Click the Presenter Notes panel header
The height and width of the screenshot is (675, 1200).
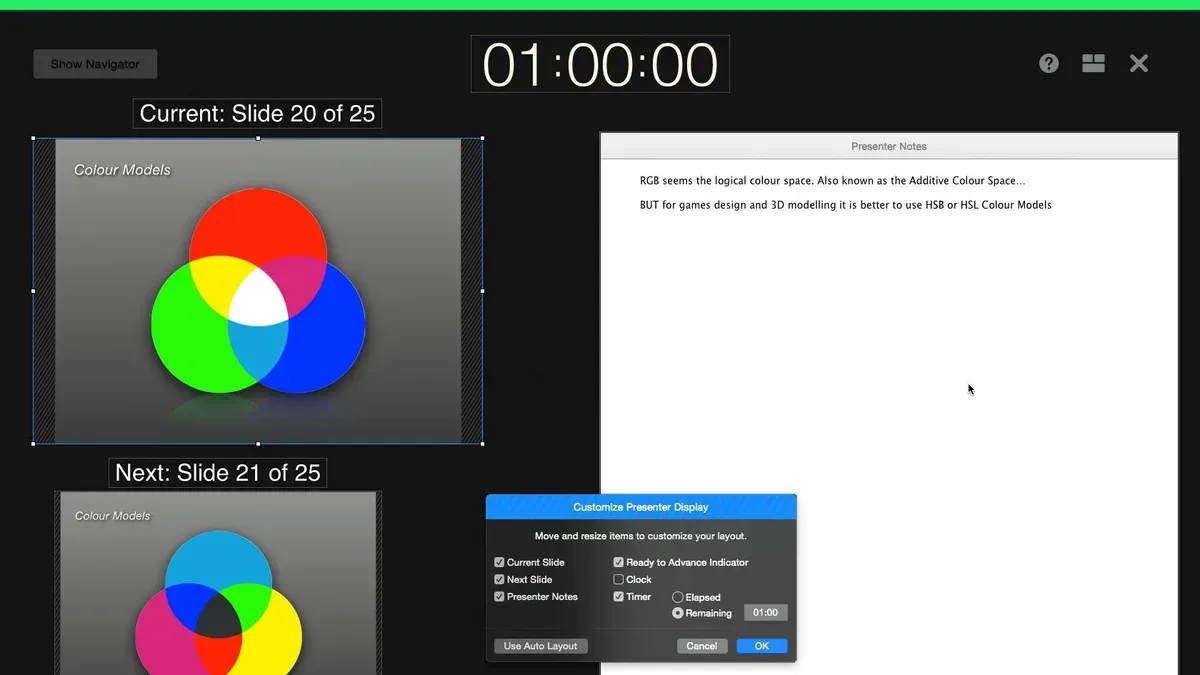coord(889,146)
